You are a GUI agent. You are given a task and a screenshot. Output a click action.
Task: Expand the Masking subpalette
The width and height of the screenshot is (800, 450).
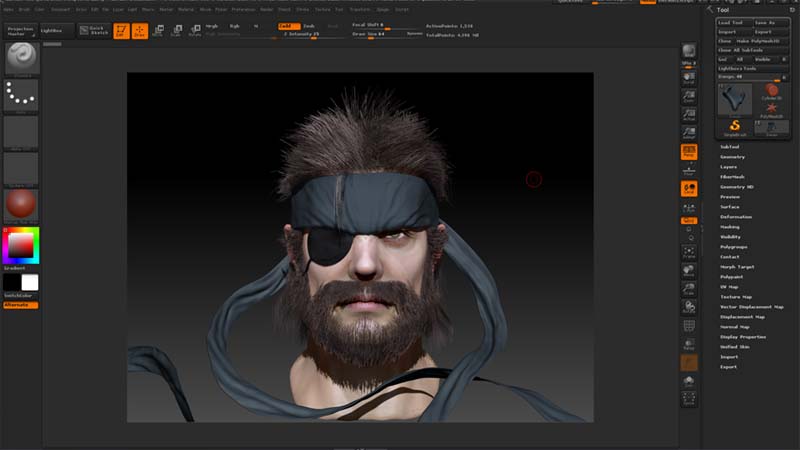click(730, 227)
